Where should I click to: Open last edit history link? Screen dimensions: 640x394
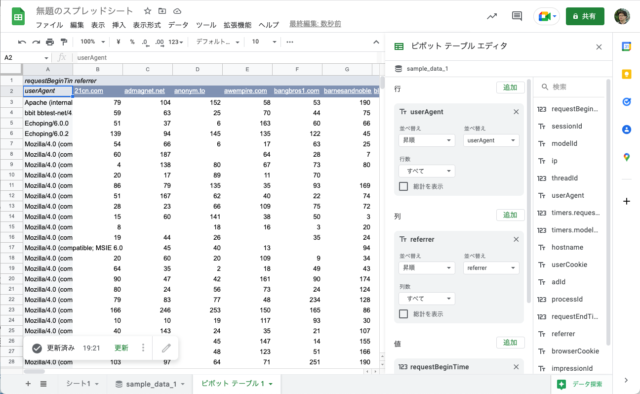coord(315,24)
